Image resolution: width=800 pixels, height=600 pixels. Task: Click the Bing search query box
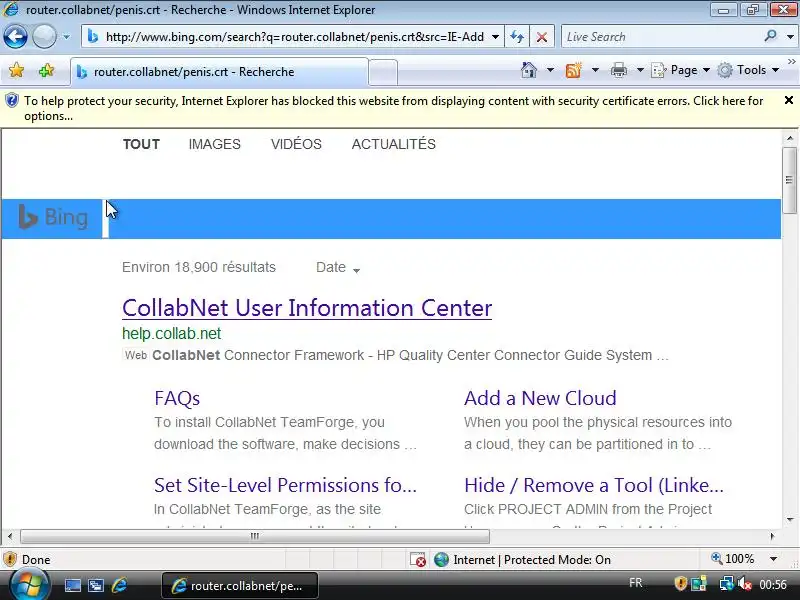(105, 218)
